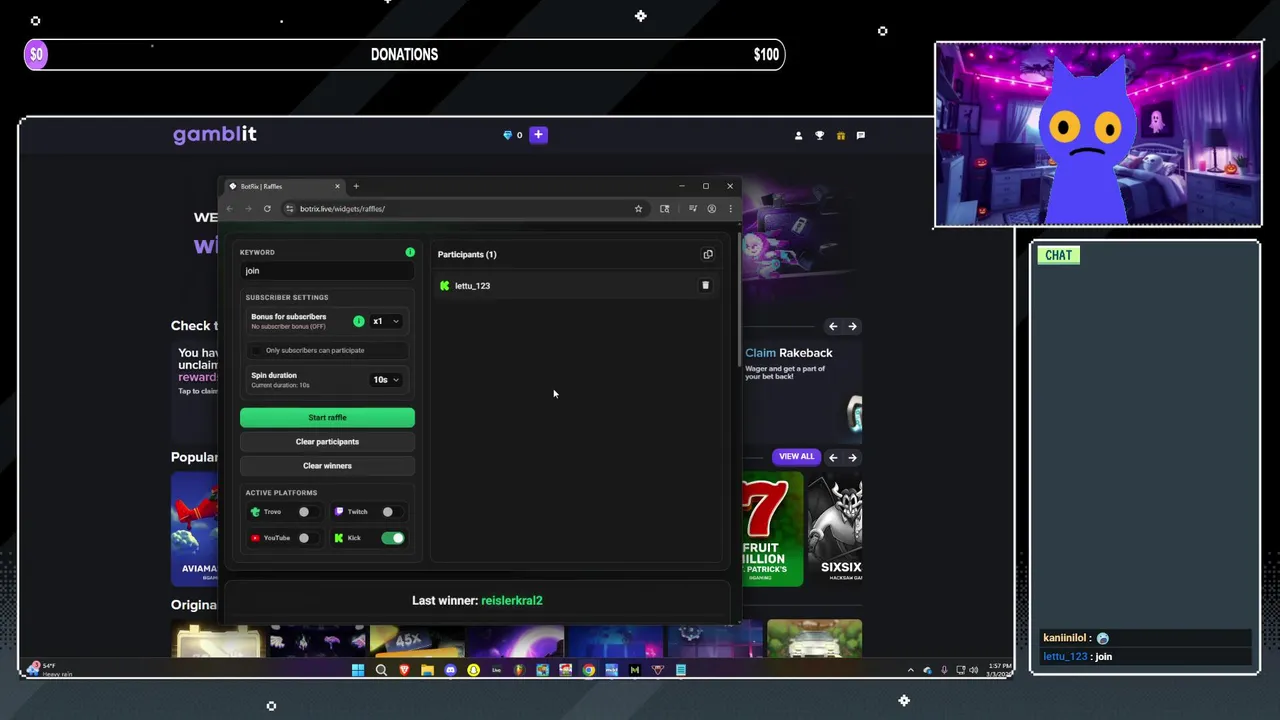Click the VIEW ALL button on gamblit
Screen dimensions: 1280x720
796,457
